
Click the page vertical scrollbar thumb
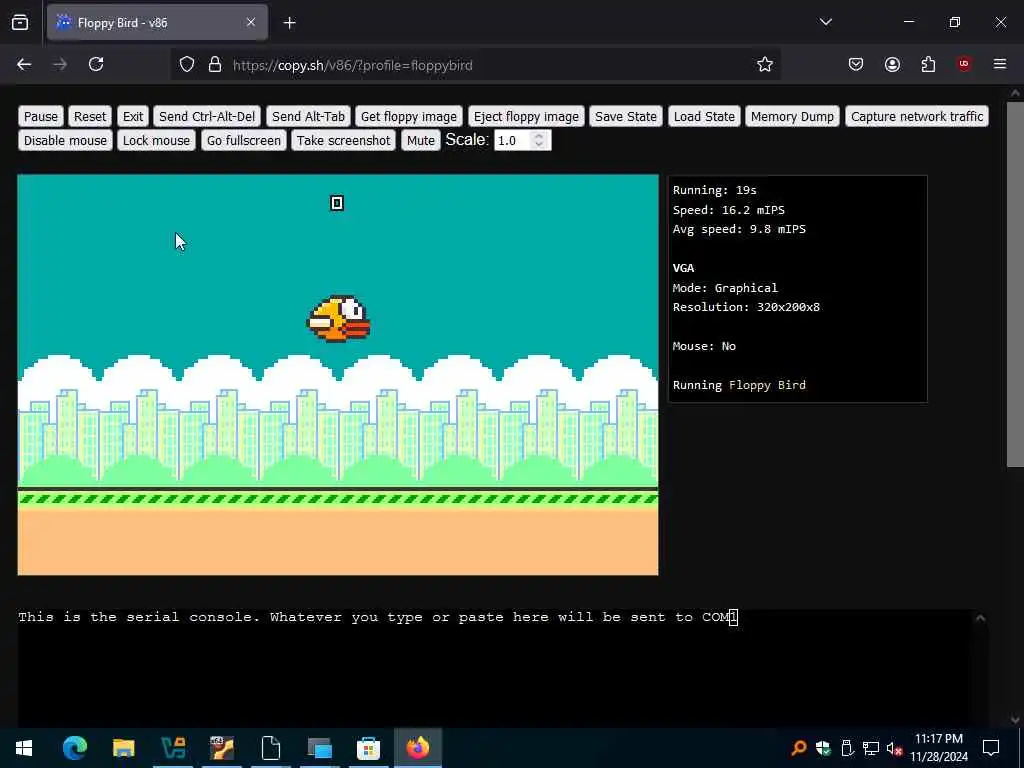coord(1015,284)
